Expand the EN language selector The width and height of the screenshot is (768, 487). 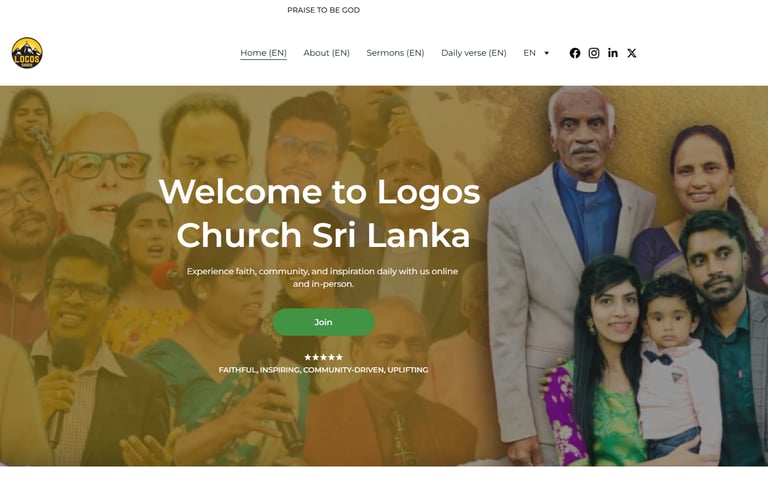tap(536, 53)
